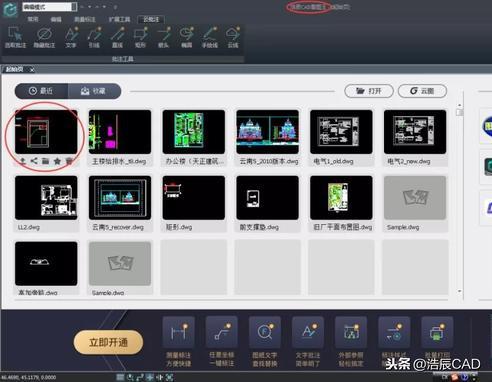
Task: Open the 主楼给排水 drawing thumbnail
Action: [x=120, y=132]
